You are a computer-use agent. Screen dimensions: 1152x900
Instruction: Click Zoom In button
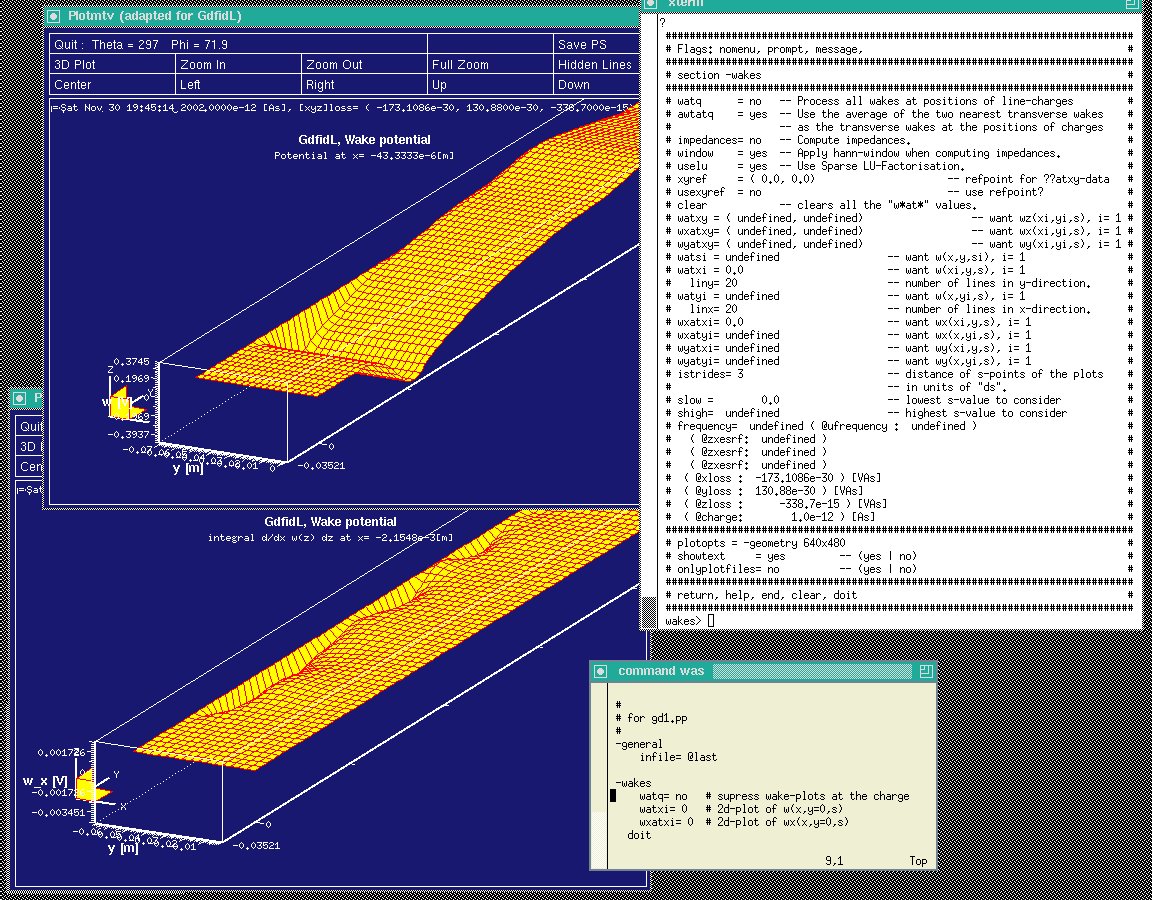(x=238, y=64)
